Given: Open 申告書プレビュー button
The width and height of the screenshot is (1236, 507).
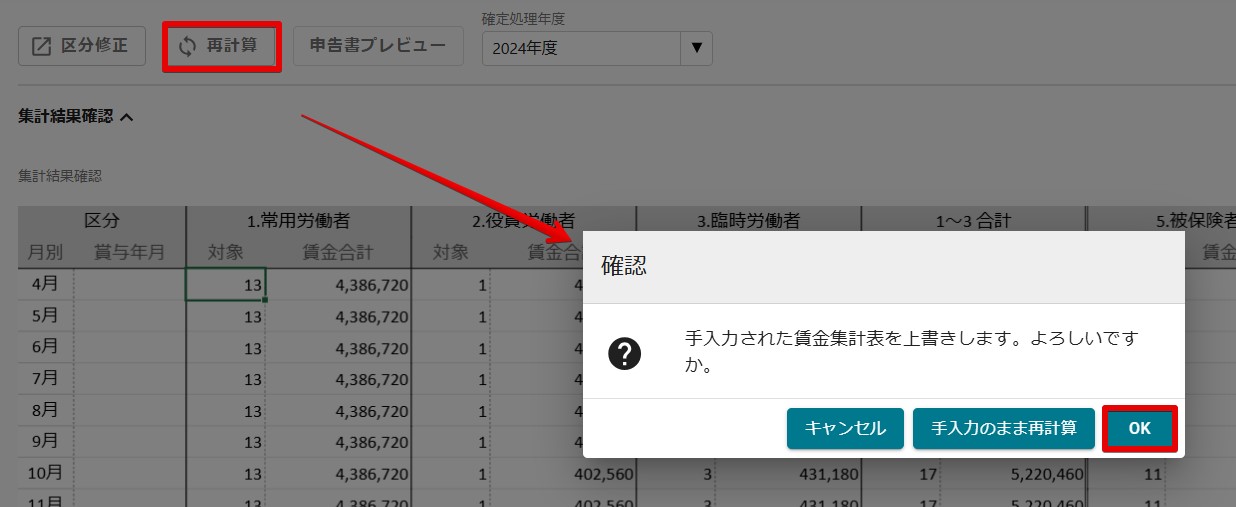Looking at the screenshot, I should pos(378,46).
